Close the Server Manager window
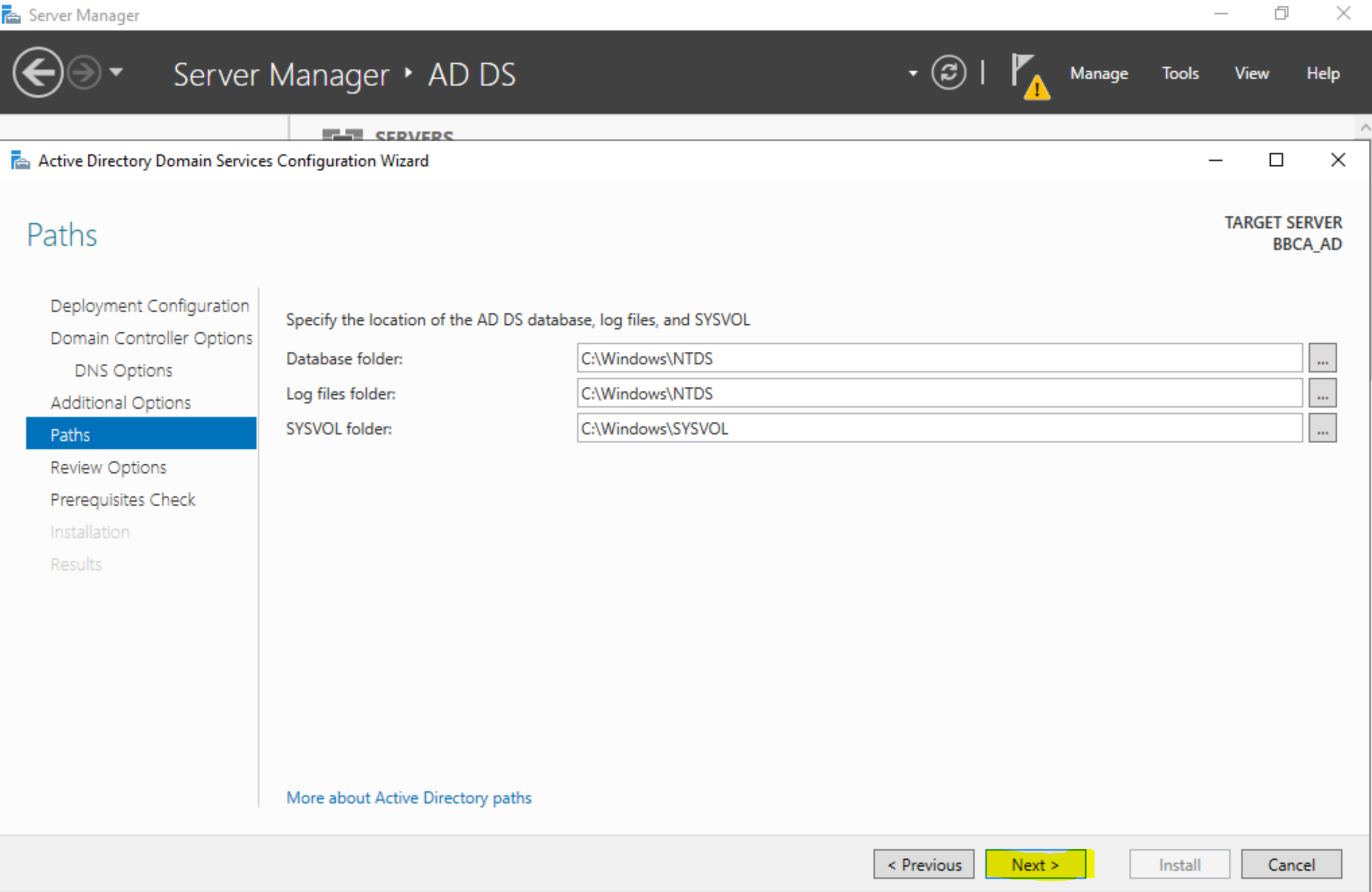Viewport: 1372px width, 892px height. pyautogui.click(x=1344, y=13)
